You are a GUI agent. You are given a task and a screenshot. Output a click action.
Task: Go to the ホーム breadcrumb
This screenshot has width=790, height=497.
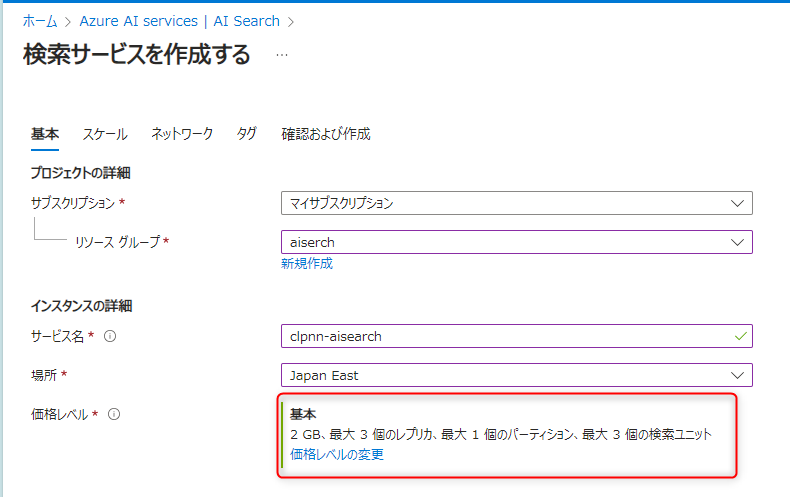click(x=40, y=21)
